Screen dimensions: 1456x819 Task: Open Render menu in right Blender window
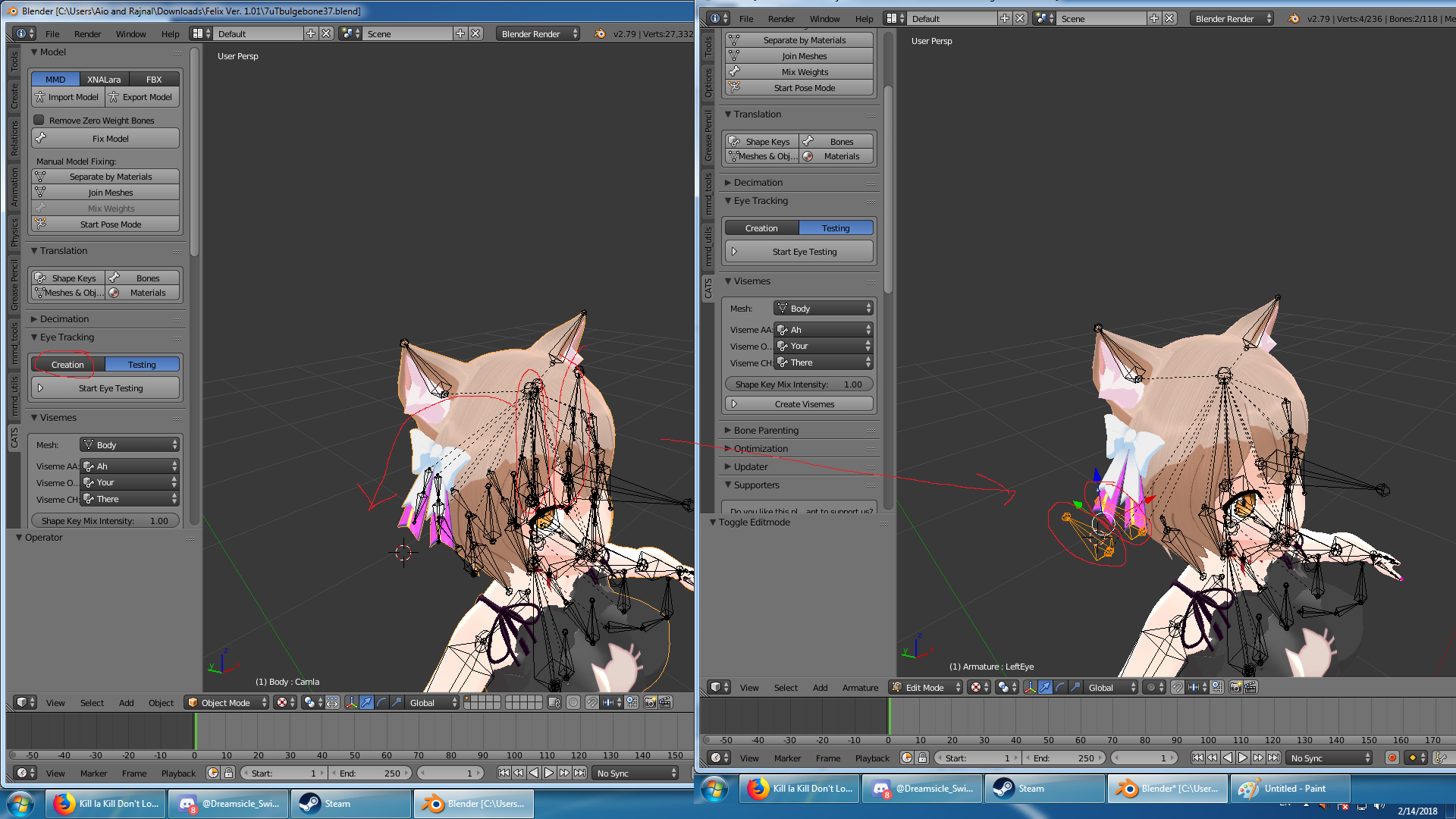(x=781, y=19)
